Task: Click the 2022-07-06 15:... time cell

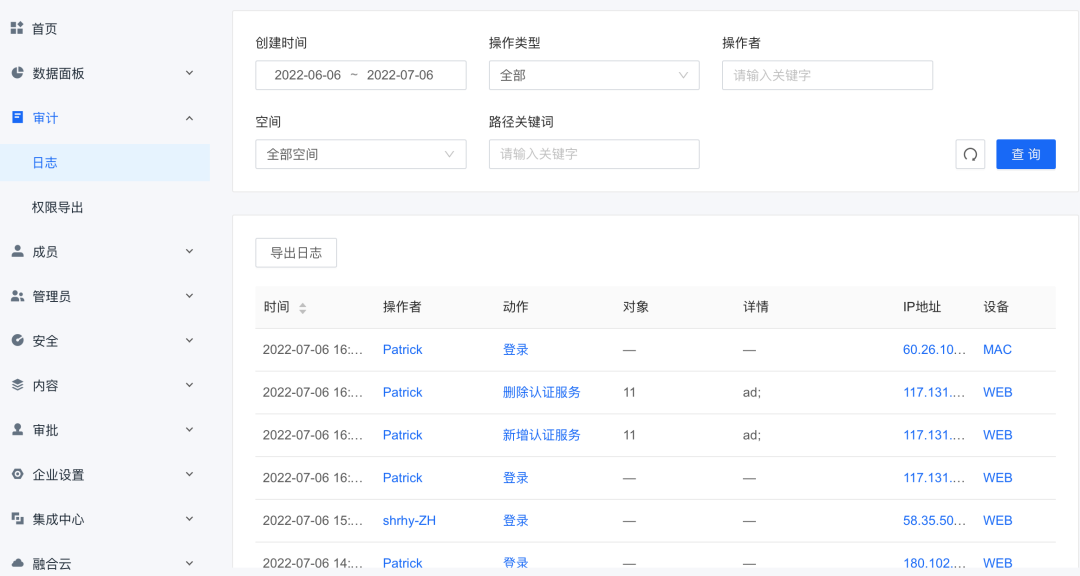Action: coord(312,520)
